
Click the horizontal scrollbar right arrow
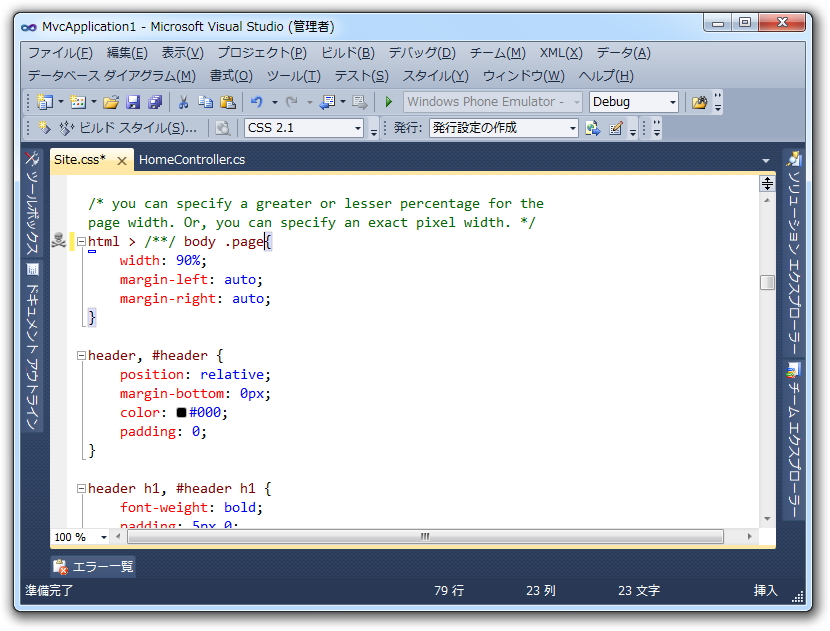(x=750, y=537)
